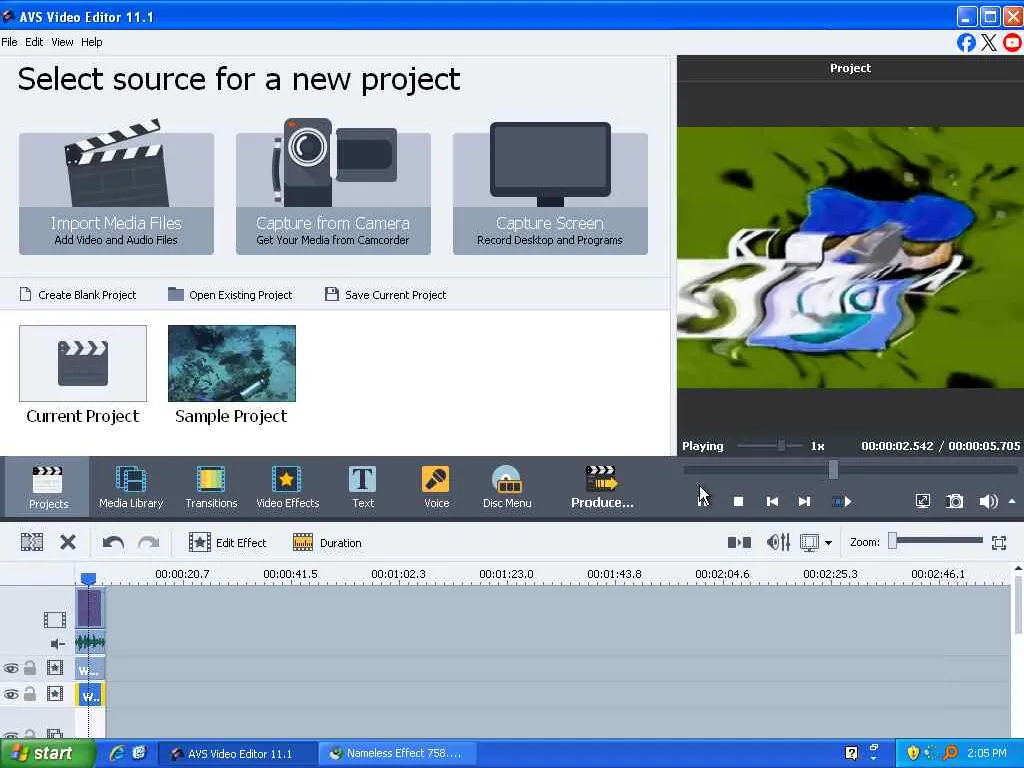Click the timeline playhead marker
The height and width of the screenshot is (768, 1024).
pos(88,579)
